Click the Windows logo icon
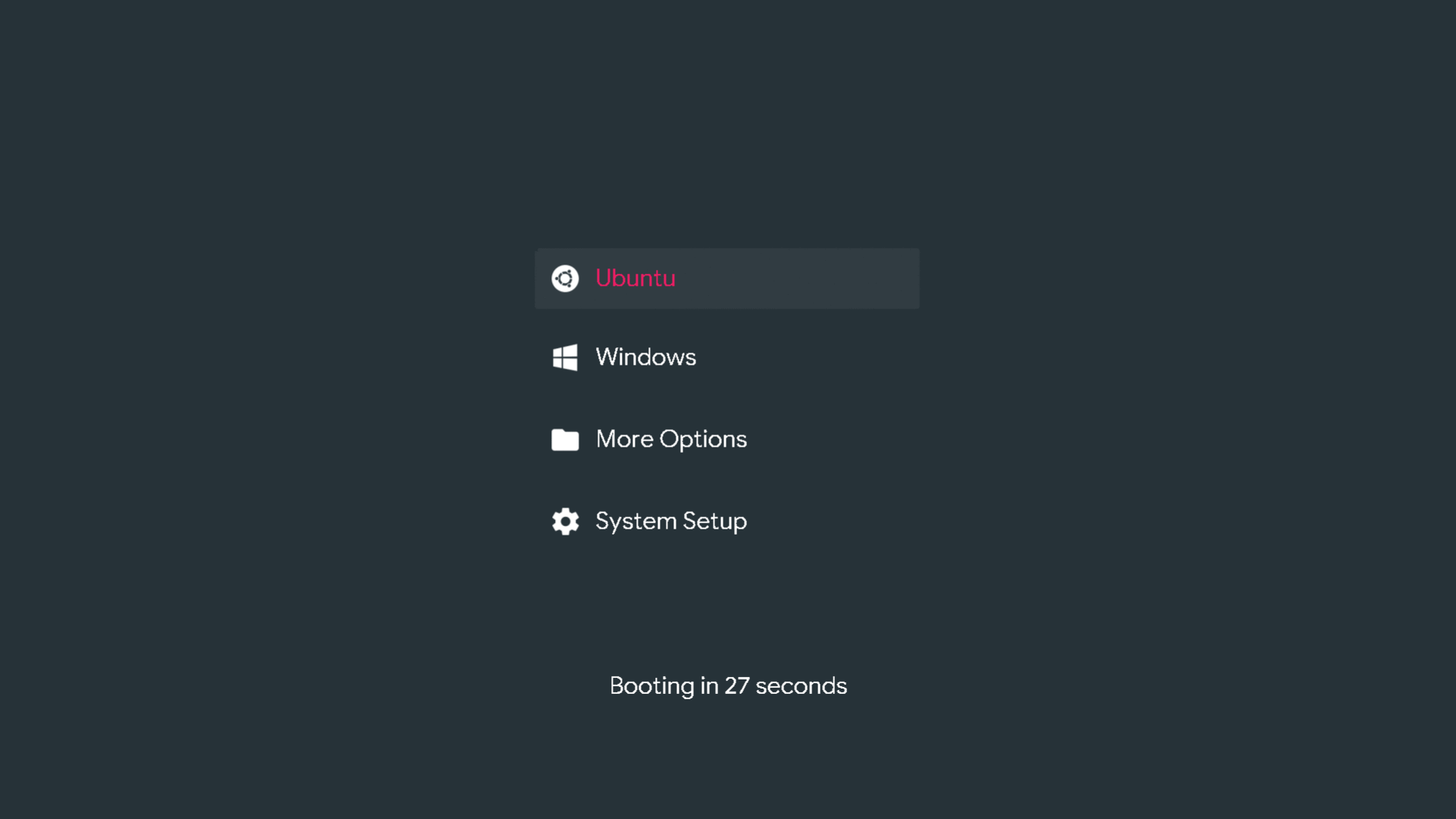 point(565,357)
